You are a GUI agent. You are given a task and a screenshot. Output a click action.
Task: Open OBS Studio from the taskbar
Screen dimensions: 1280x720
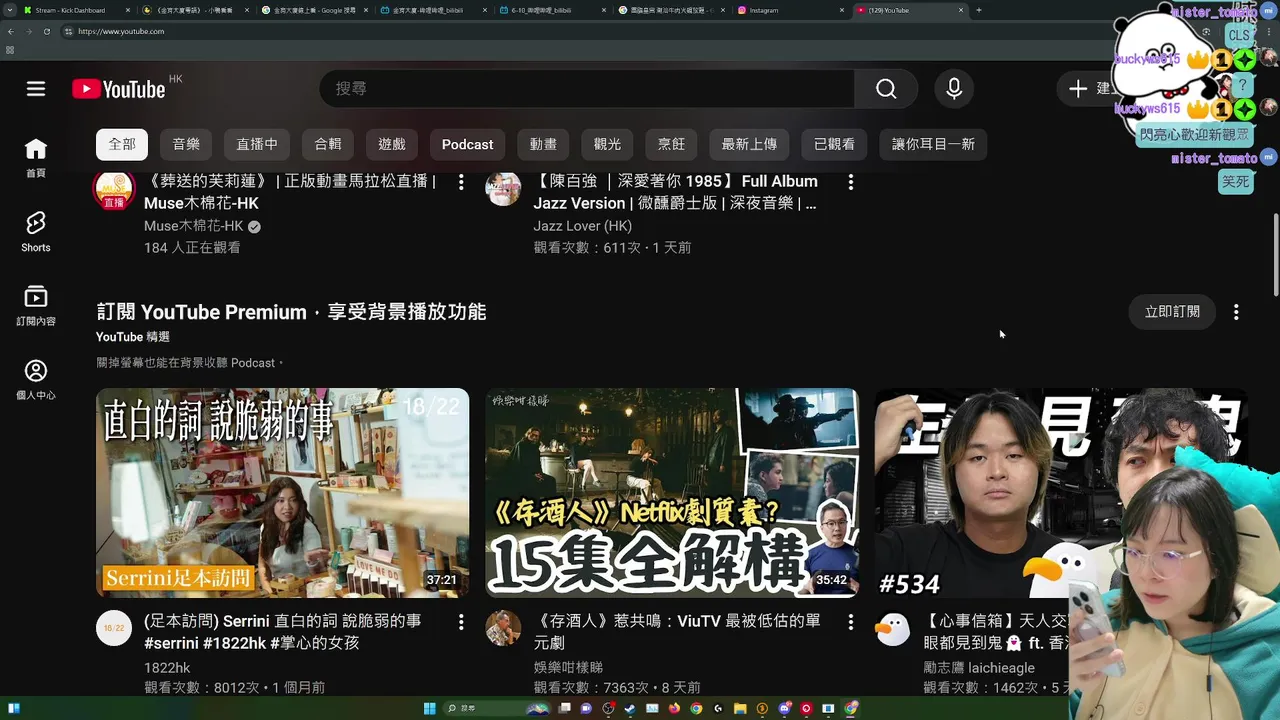[x=608, y=708]
